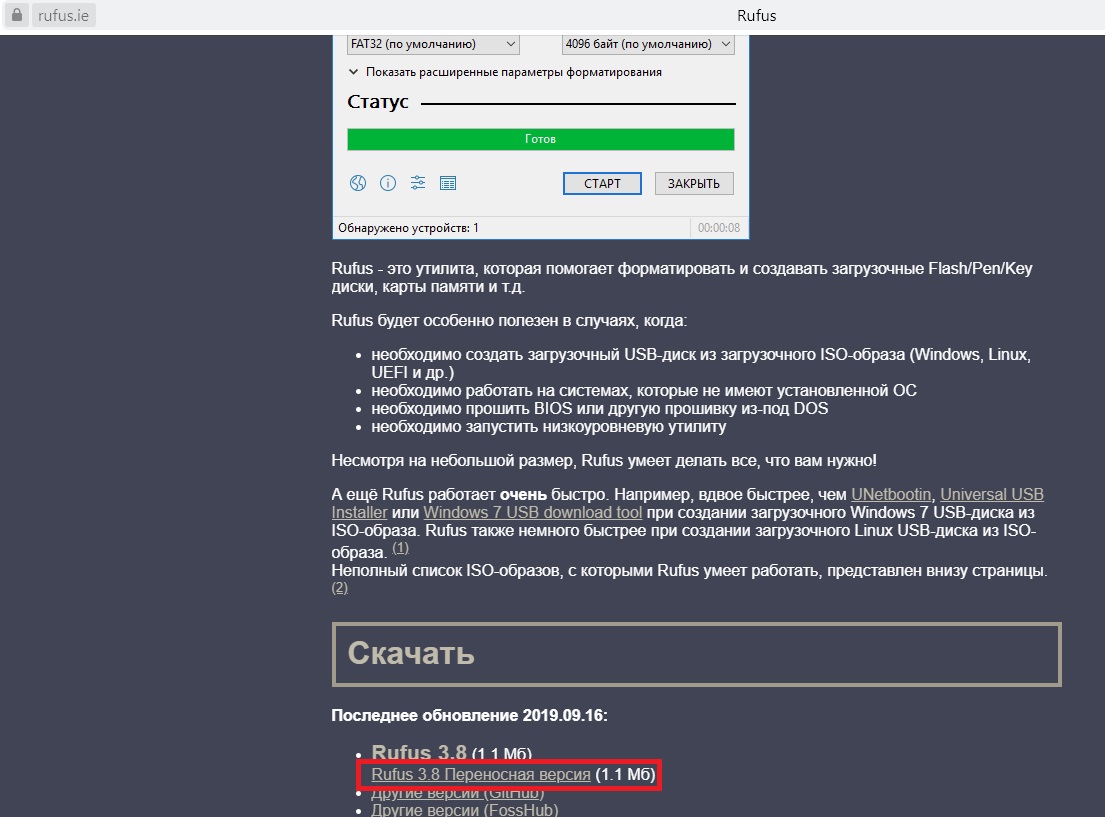
Task: Click the globe language icon in Rufus
Action: (358, 183)
